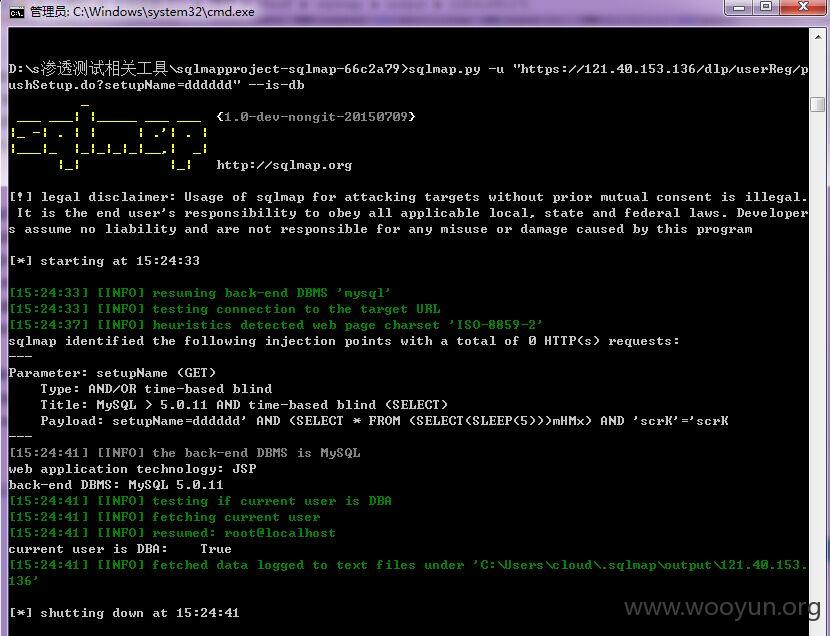The height and width of the screenshot is (636, 830).
Task: Click 'shutting down at 15:24:41' line
Action: pos(124,613)
